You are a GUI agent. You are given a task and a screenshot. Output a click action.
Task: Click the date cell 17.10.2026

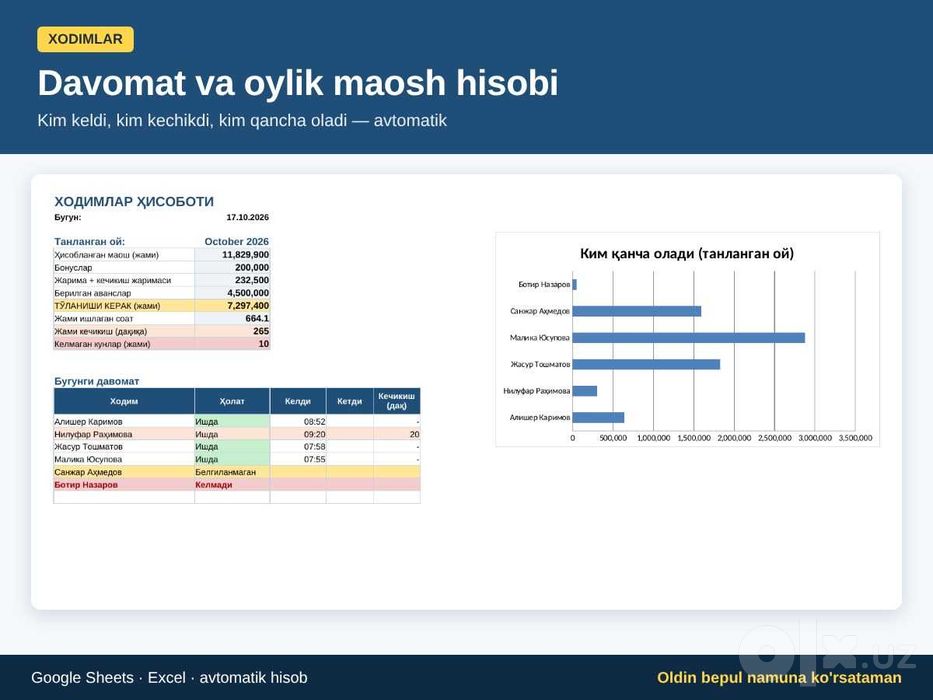tap(248, 217)
